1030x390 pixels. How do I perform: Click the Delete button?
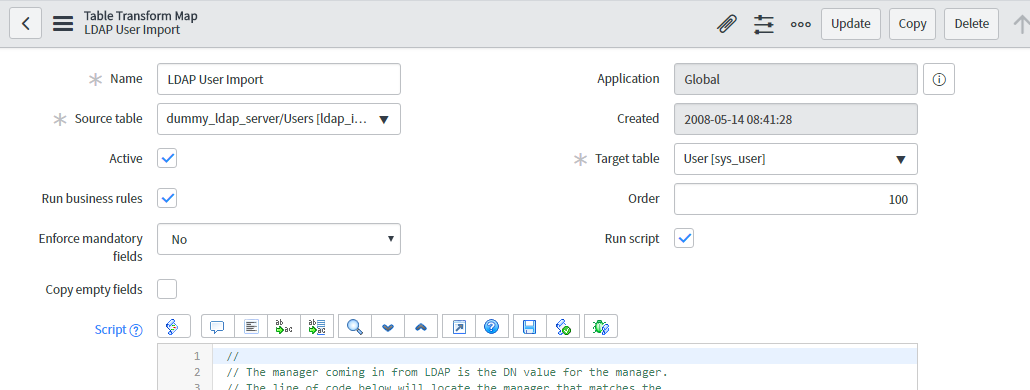[972, 24]
